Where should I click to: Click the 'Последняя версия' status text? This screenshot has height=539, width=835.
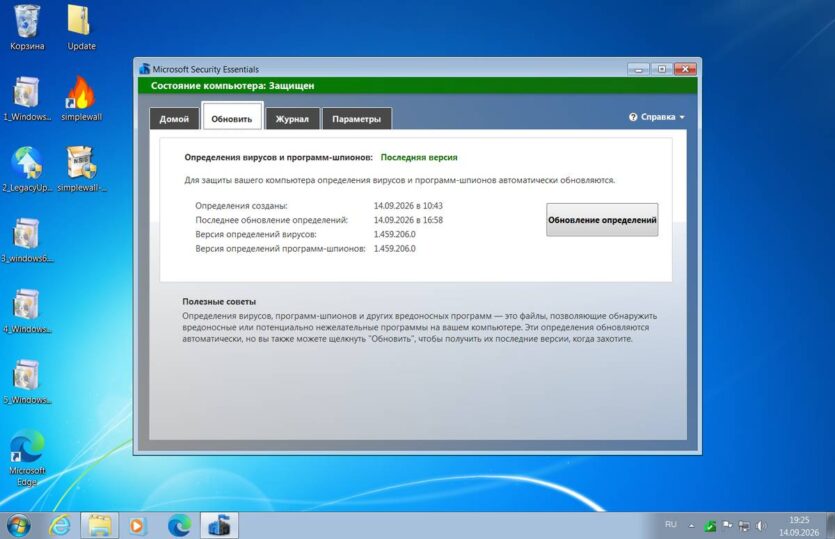(x=419, y=157)
